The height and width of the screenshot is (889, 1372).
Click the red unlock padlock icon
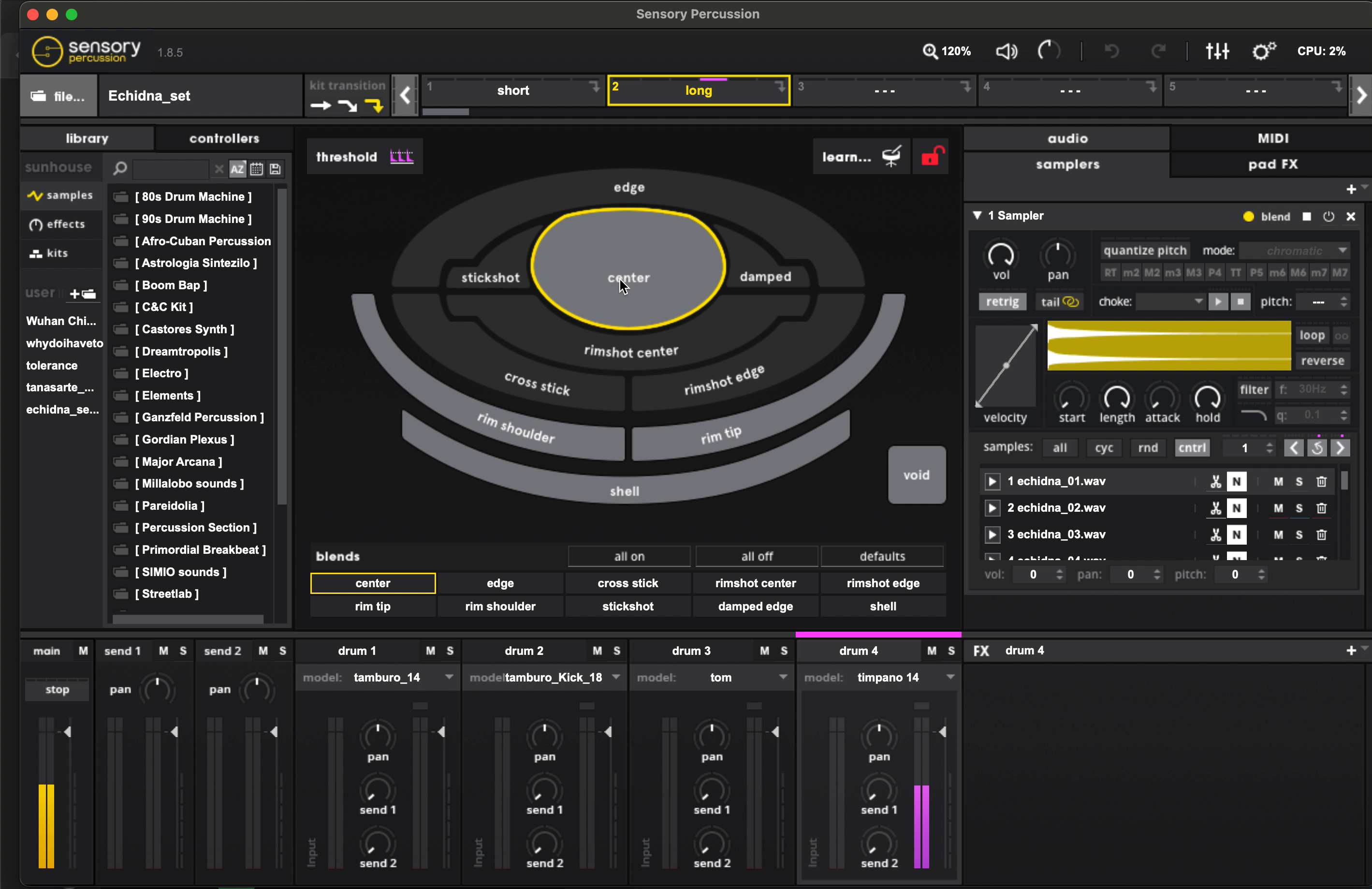click(x=932, y=156)
